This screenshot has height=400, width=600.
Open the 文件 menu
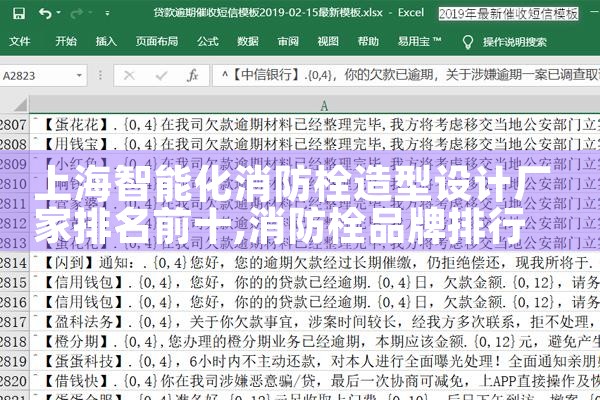click(20, 41)
